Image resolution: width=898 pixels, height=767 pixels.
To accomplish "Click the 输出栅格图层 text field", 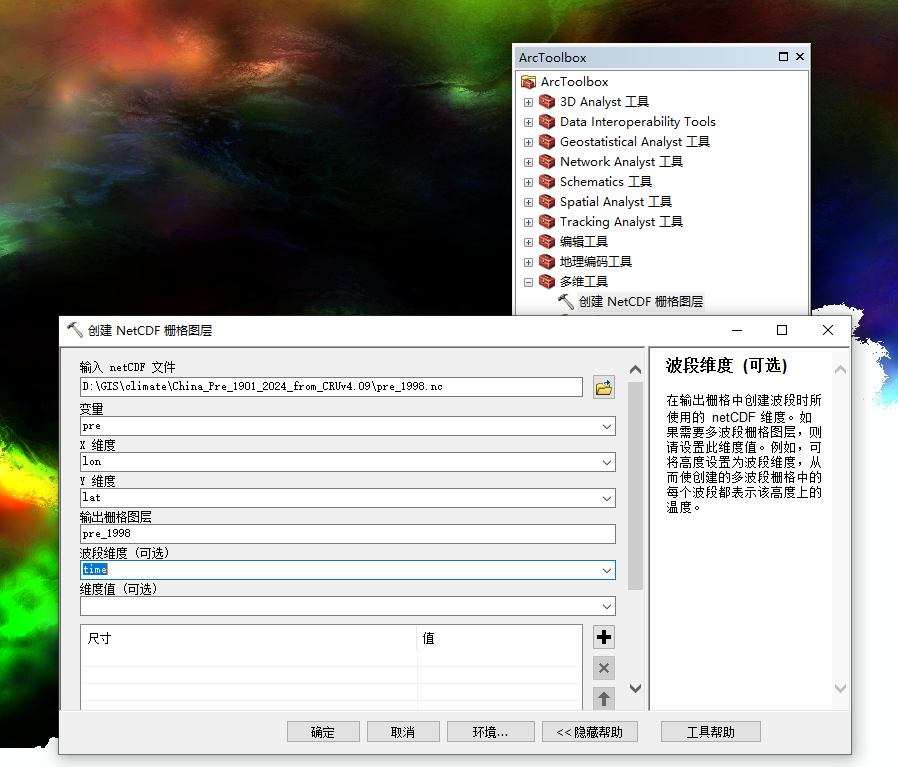I will pyautogui.click(x=347, y=534).
